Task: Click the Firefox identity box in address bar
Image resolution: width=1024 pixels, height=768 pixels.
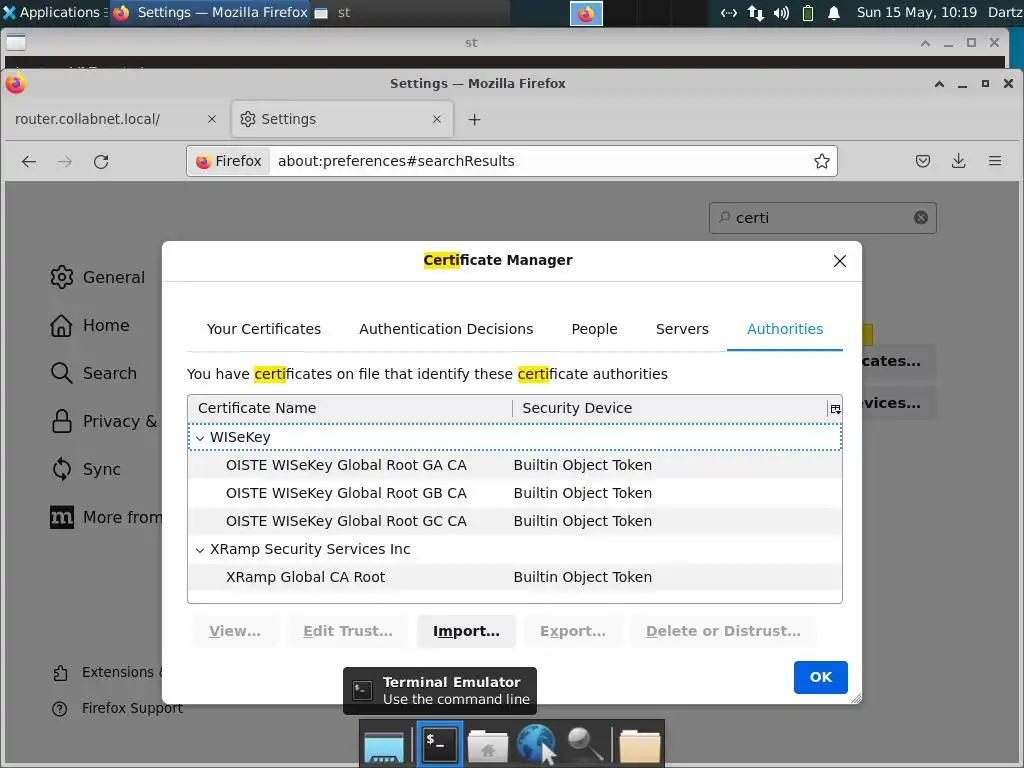Action: (229, 161)
